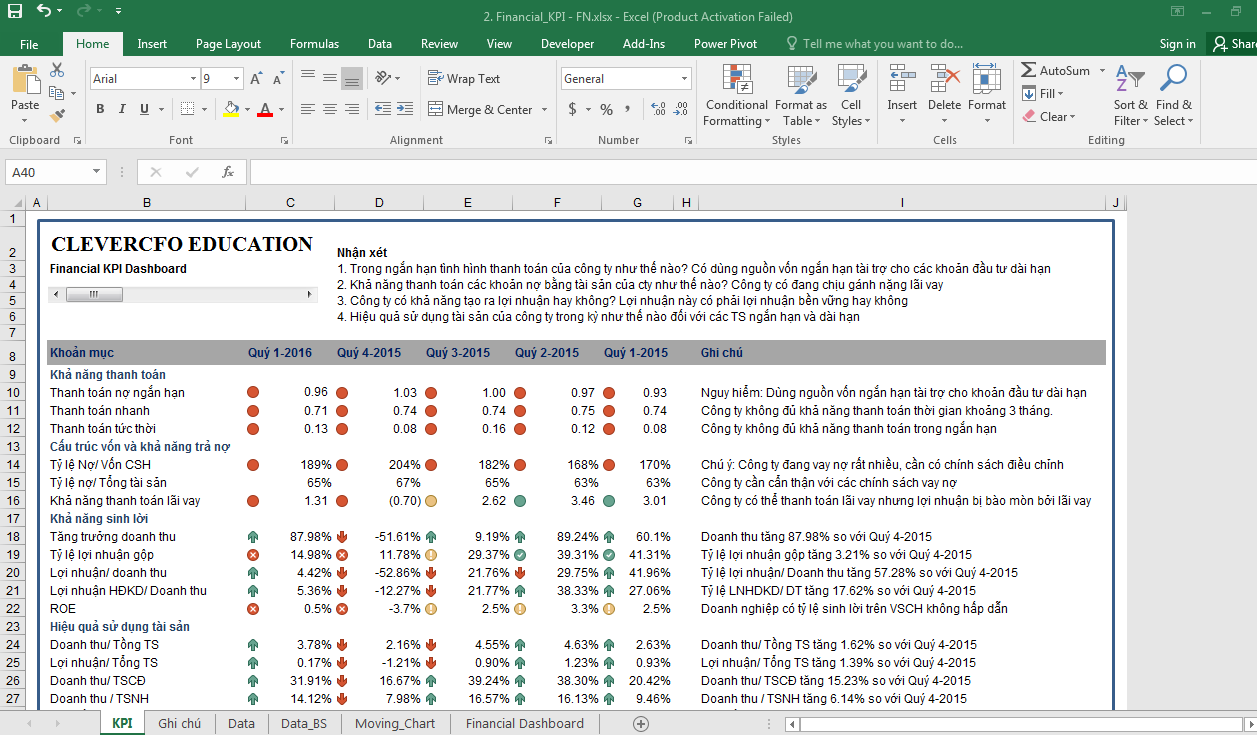Add a new sheet with plus icon
The width and height of the screenshot is (1257, 735).
(x=641, y=723)
